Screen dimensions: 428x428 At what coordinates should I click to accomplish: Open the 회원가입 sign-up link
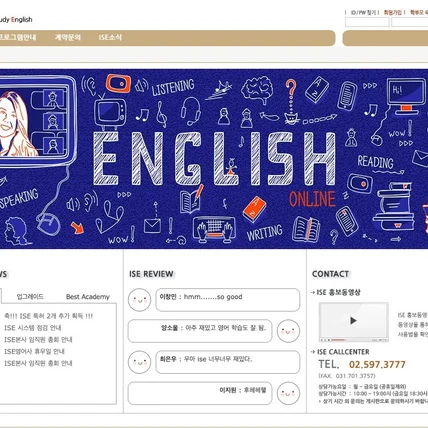(x=393, y=13)
